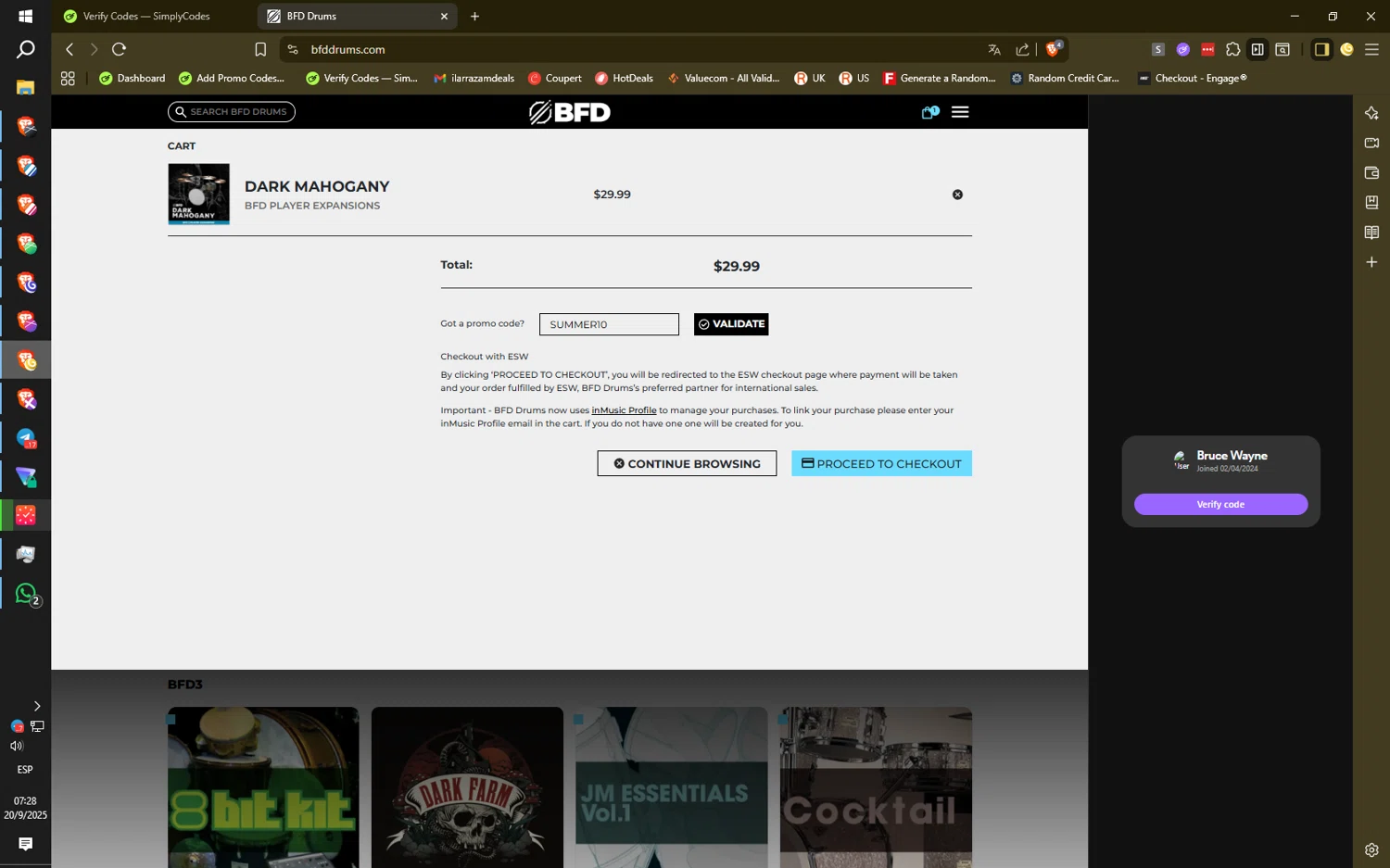Open the Dark Farm product card
Viewport: 1390px width, 868px height.
pyautogui.click(x=467, y=787)
